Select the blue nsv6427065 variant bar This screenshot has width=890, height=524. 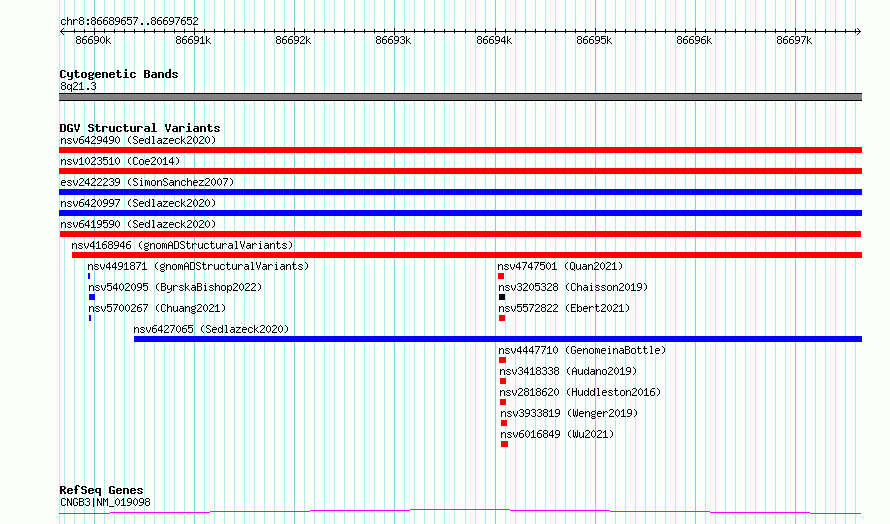pos(498,339)
